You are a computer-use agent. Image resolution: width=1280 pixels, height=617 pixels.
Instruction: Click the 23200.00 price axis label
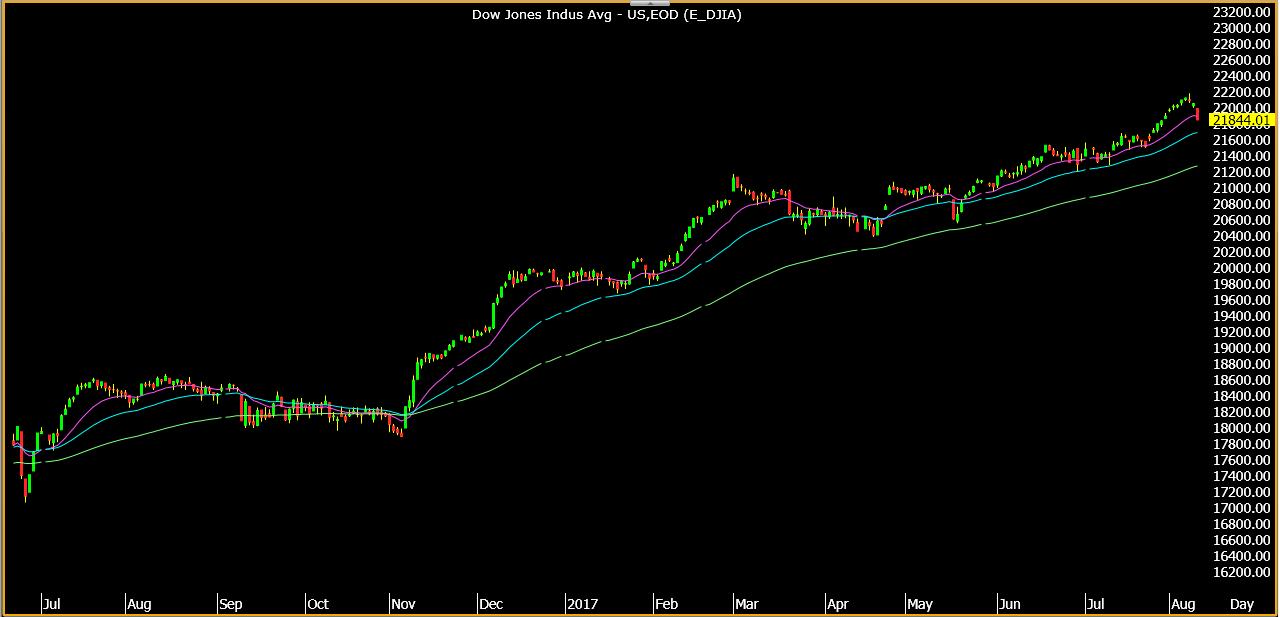(1242, 12)
